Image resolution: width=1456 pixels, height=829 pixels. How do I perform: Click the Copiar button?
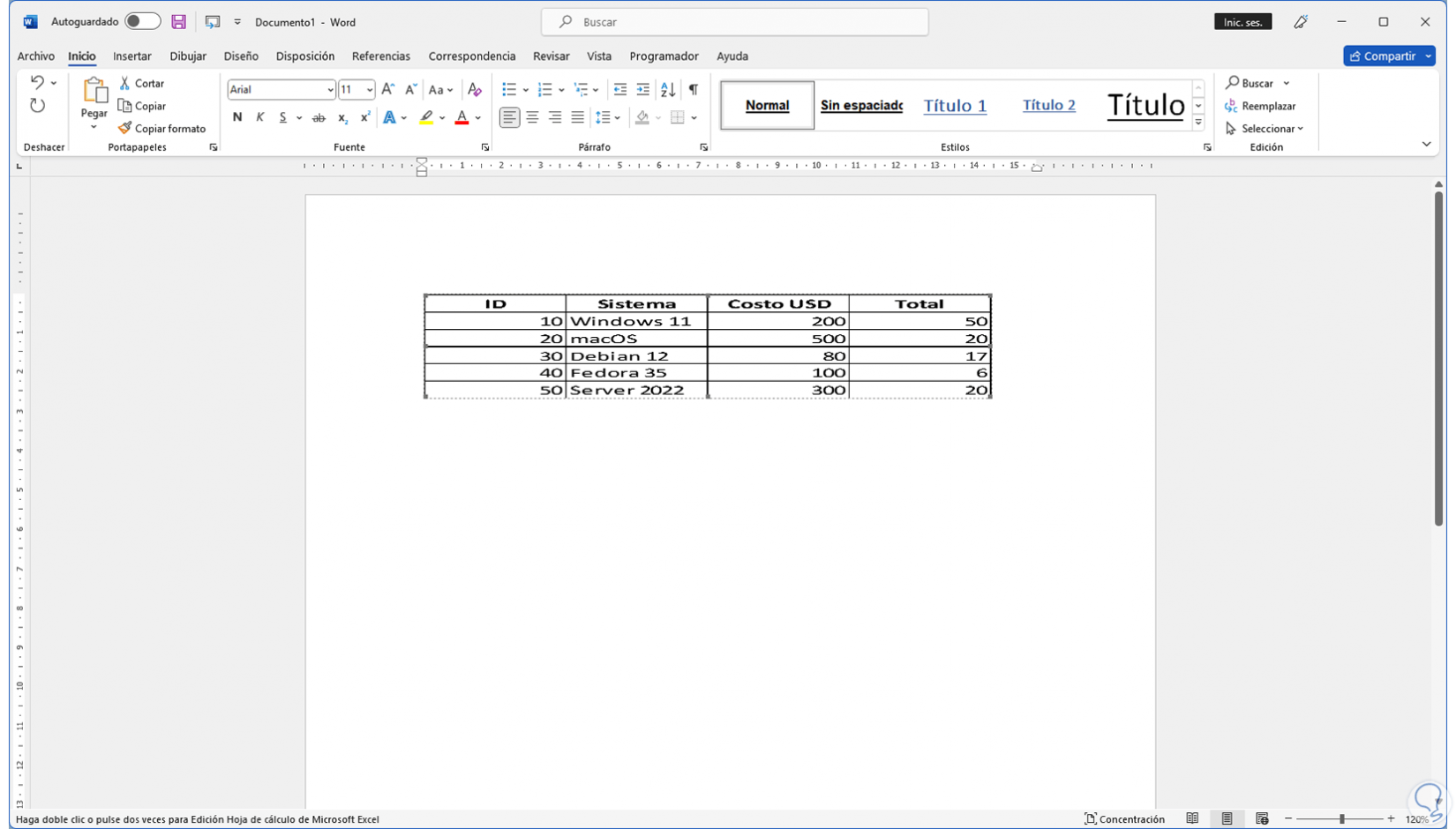(142, 106)
